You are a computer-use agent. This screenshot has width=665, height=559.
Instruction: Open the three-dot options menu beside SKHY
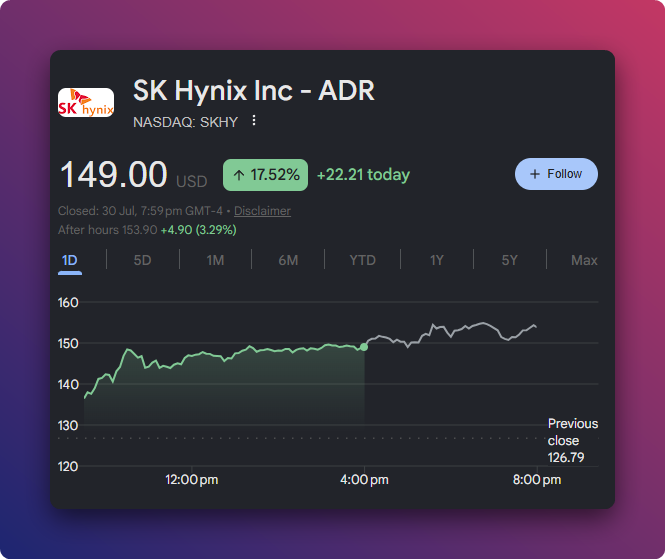click(254, 120)
